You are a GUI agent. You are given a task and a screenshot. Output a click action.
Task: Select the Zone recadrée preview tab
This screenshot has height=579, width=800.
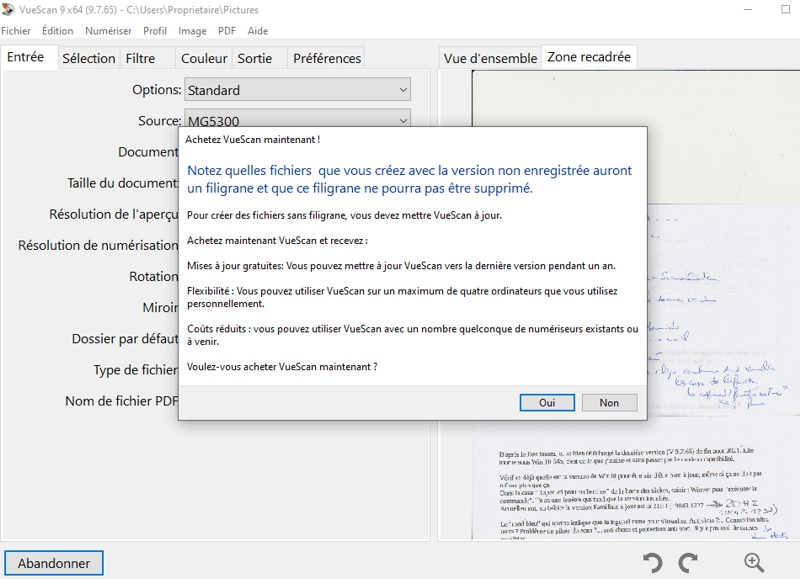589,57
